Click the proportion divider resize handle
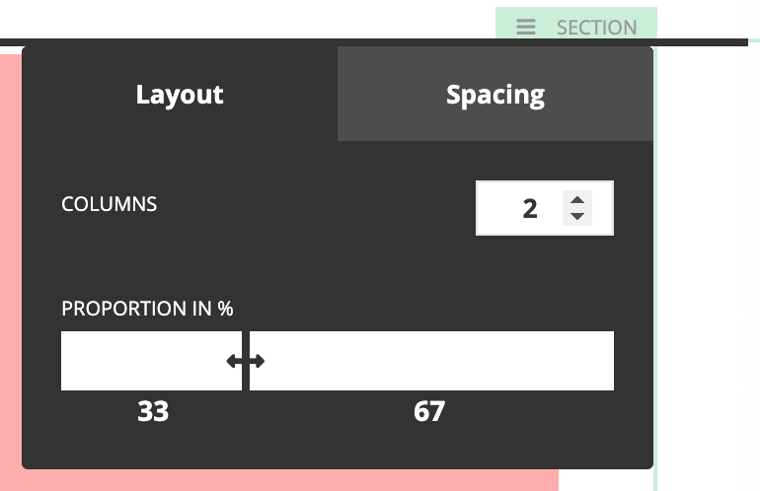The height and width of the screenshot is (491, 760). pos(245,361)
